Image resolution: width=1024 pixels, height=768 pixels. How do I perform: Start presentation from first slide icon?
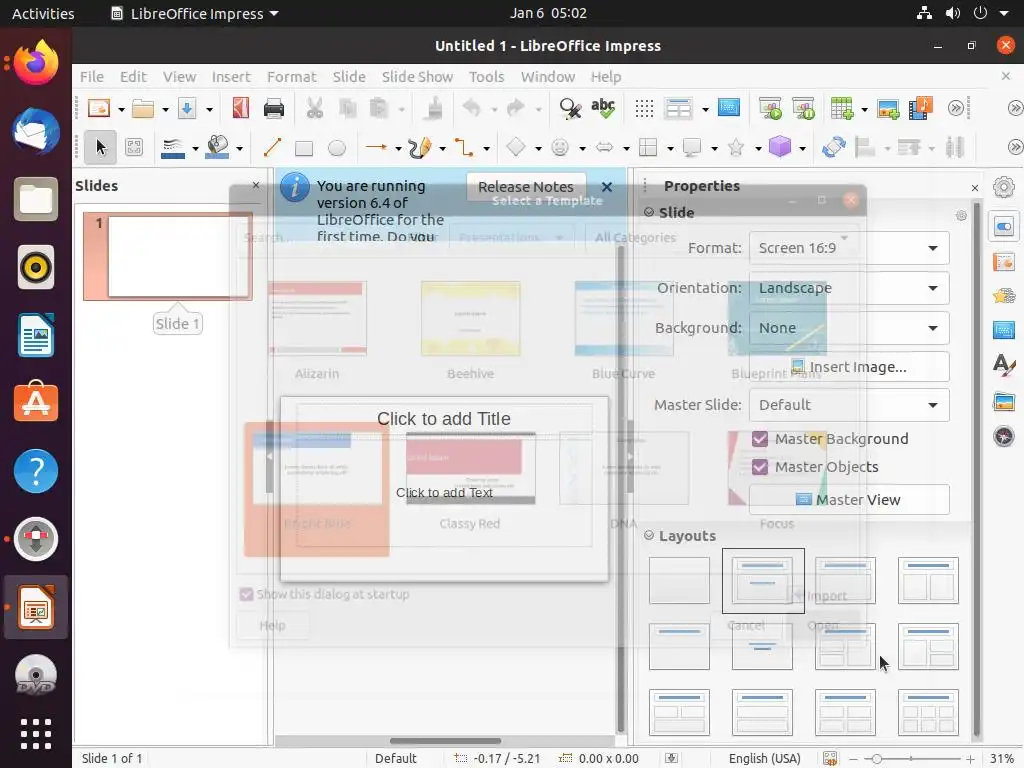click(770, 108)
